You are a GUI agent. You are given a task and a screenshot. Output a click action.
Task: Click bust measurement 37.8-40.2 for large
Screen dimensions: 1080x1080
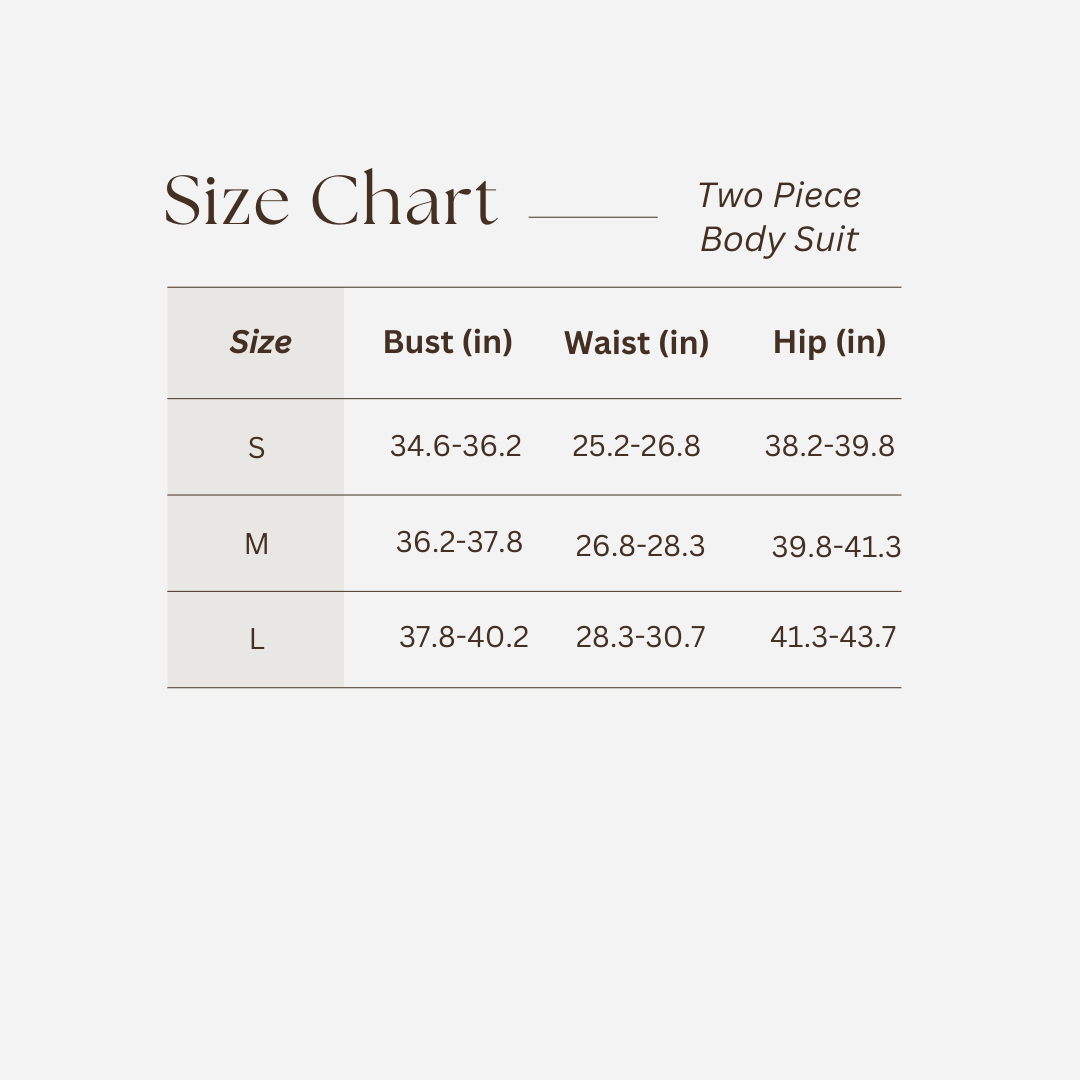click(463, 637)
